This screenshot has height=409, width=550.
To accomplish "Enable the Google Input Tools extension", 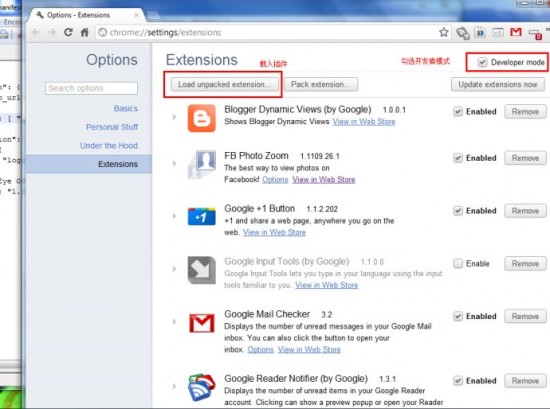I will click(x=458, y=263).
